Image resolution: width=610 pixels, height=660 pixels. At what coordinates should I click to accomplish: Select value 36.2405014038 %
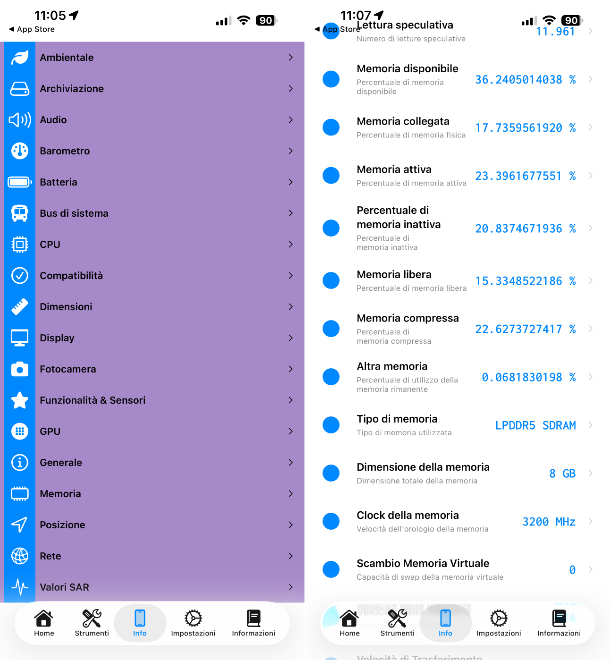pos(525,80)
